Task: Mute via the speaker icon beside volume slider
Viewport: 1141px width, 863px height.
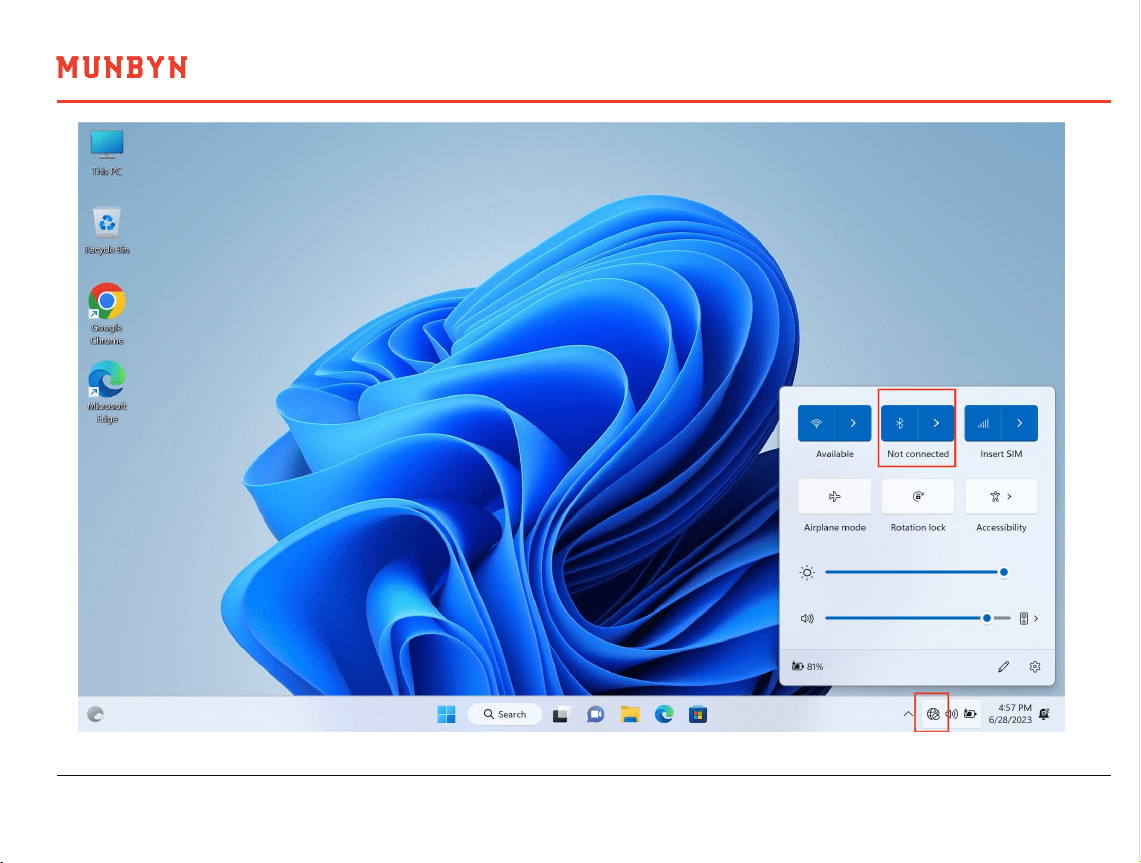Action: pos(807,619)
